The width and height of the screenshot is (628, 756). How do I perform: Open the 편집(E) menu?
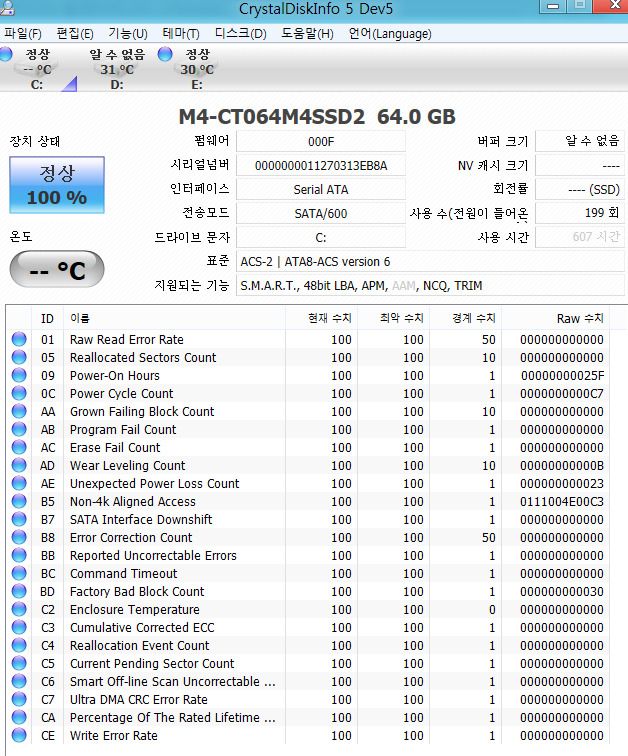75,33
